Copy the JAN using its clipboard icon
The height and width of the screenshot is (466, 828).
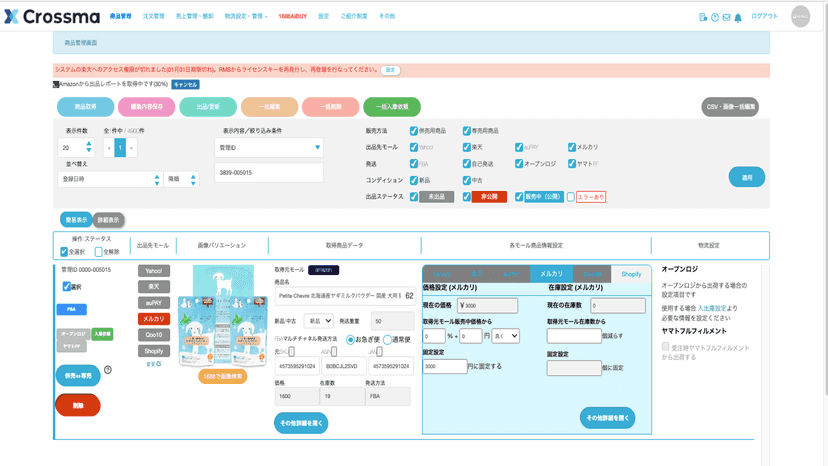379,351
